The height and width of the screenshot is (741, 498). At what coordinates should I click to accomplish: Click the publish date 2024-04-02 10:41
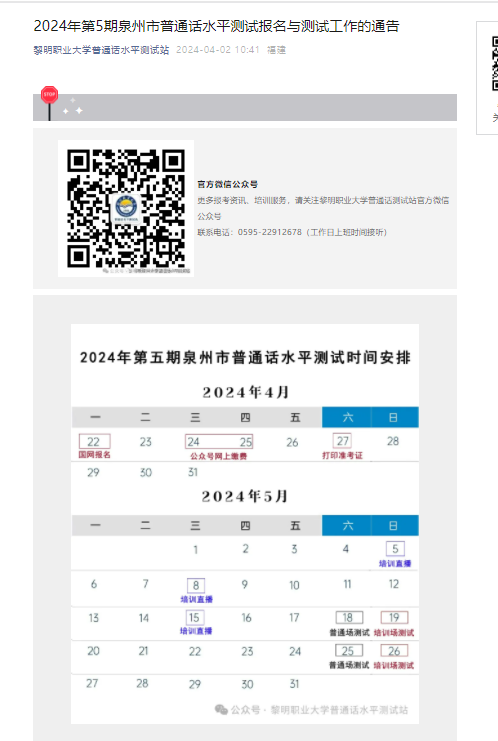(218, 50)
